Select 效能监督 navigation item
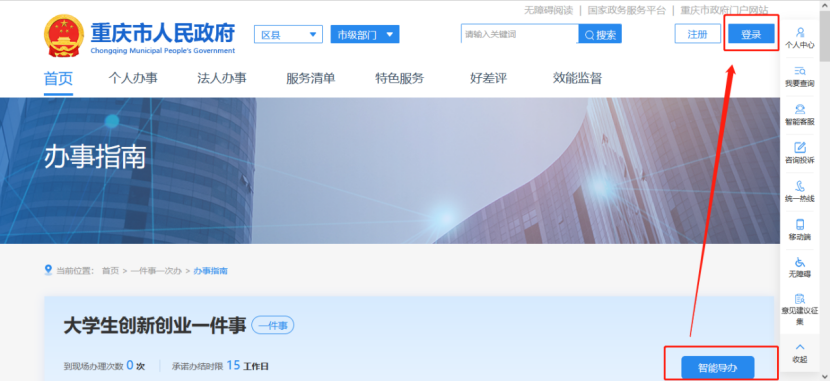 click(577, 78)
